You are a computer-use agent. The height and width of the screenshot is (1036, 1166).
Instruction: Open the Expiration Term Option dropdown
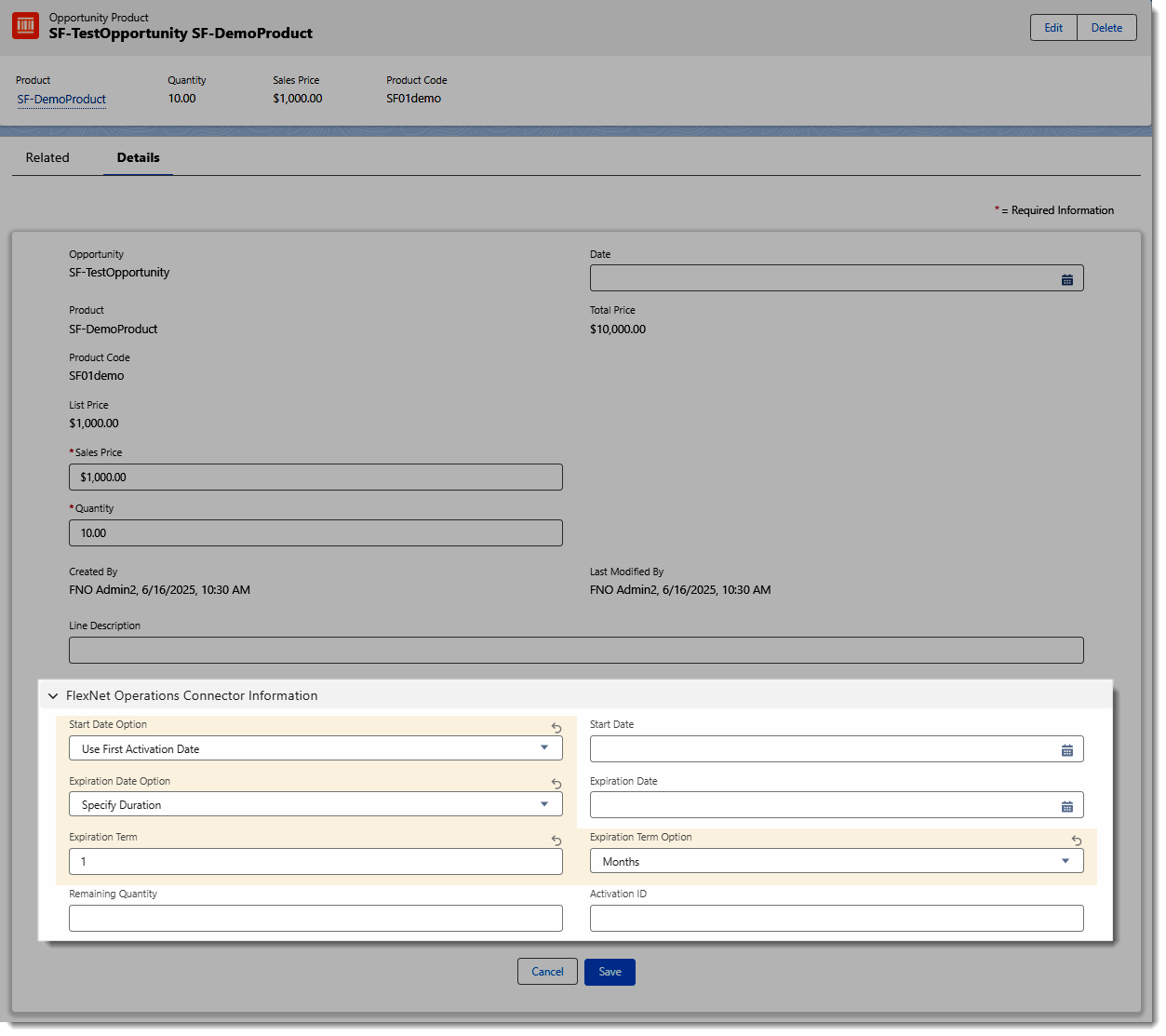(x=836, y=861)
